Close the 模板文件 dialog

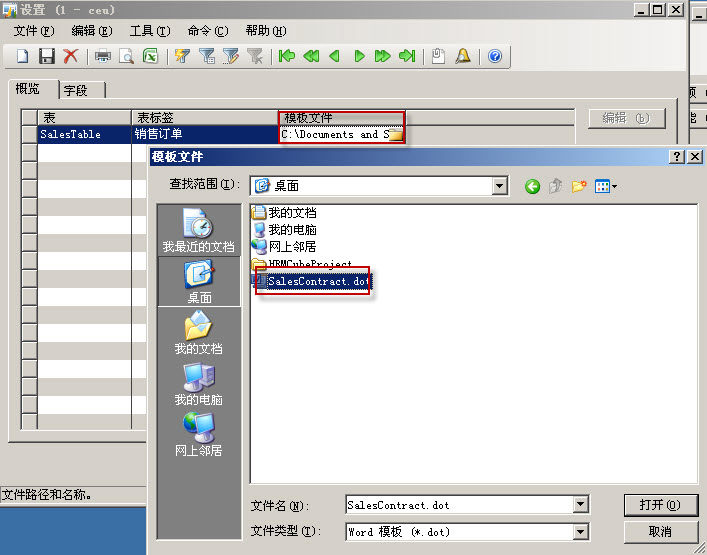[695, 156]
